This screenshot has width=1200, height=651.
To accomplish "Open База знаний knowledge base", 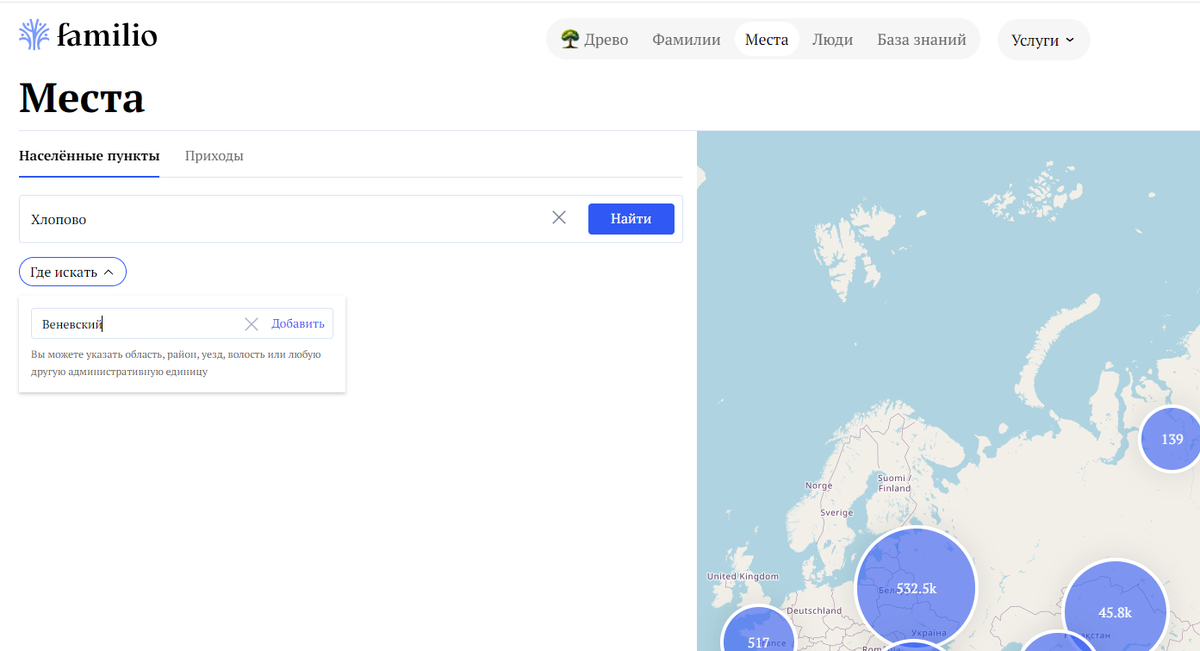I will tap(922, 40).
